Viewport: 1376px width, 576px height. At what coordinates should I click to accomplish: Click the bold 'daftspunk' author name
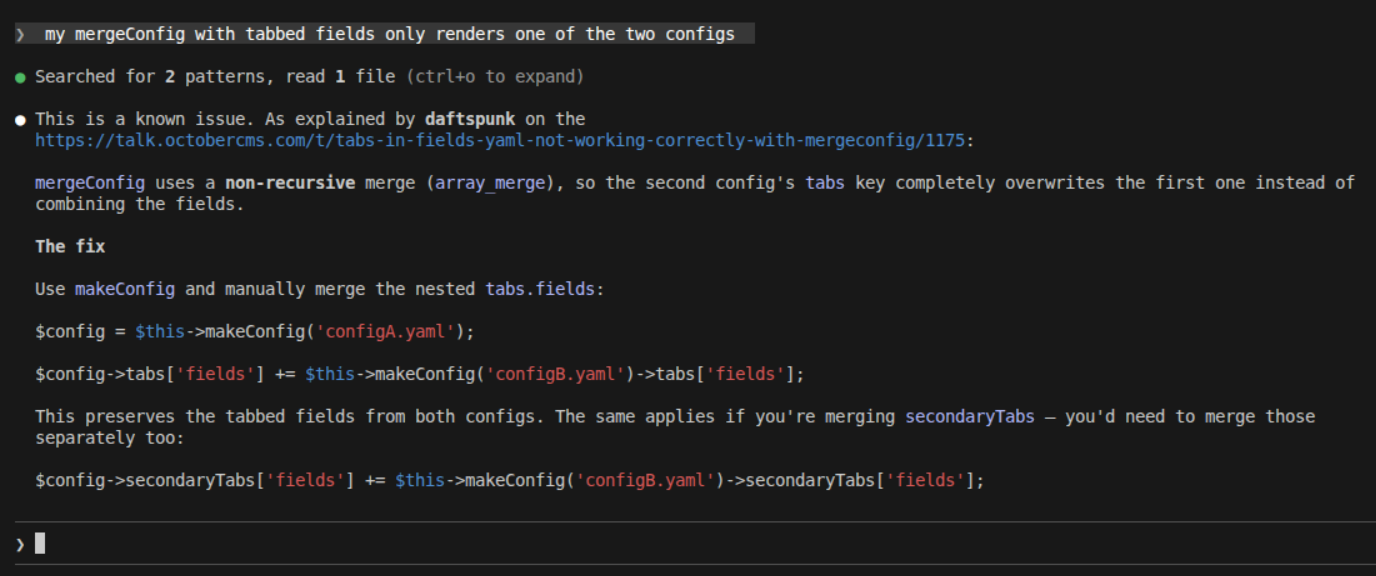point(470,119)
